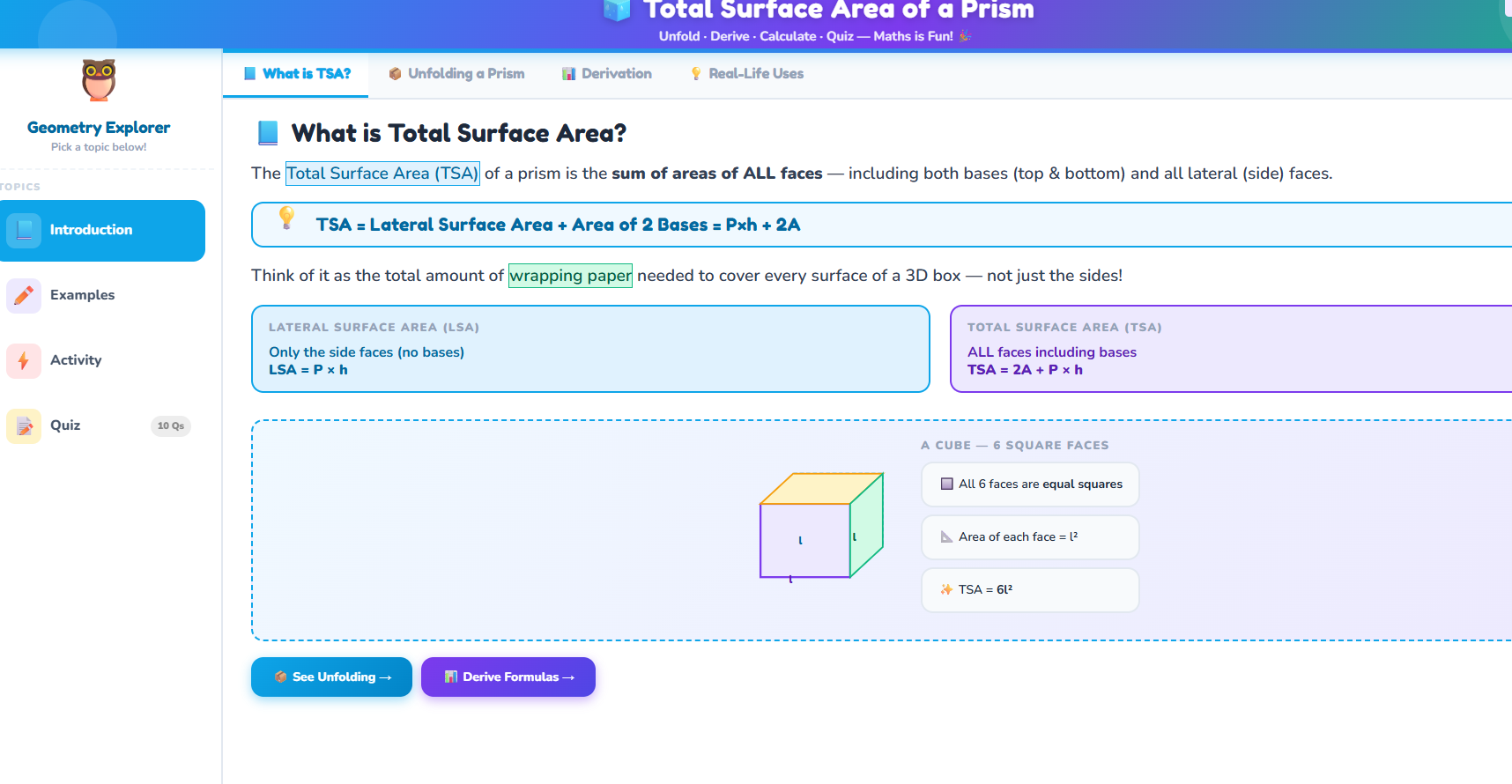Click the lightning bolt icon next to Activity

coord(24,360)
